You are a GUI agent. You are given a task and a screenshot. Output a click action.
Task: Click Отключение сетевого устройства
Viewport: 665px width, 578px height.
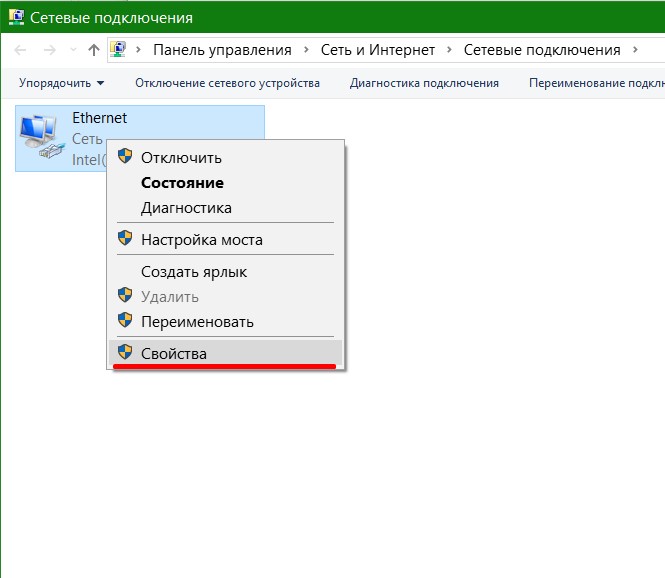(227, 83)
